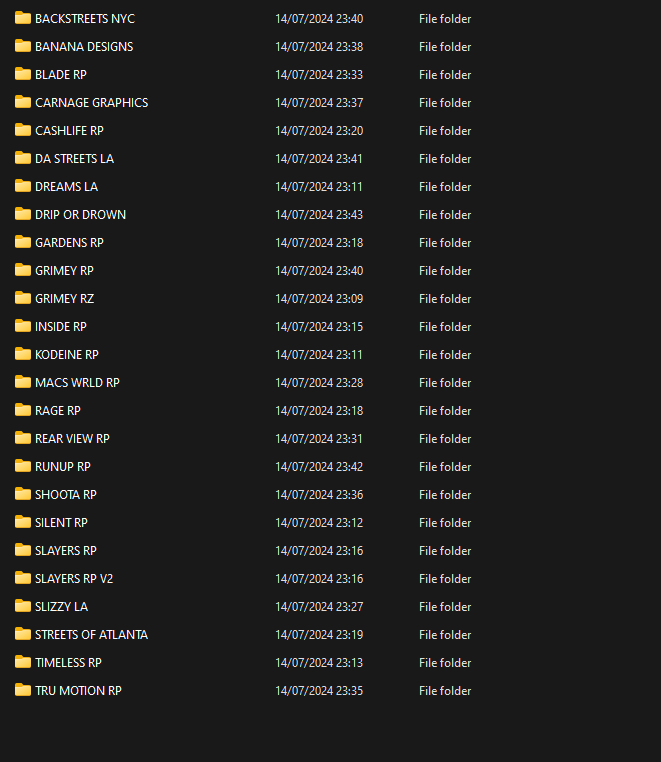Select the RUNUP RP folder icon
The width and height of the screenshot is (661, 762).
(23, 467)
